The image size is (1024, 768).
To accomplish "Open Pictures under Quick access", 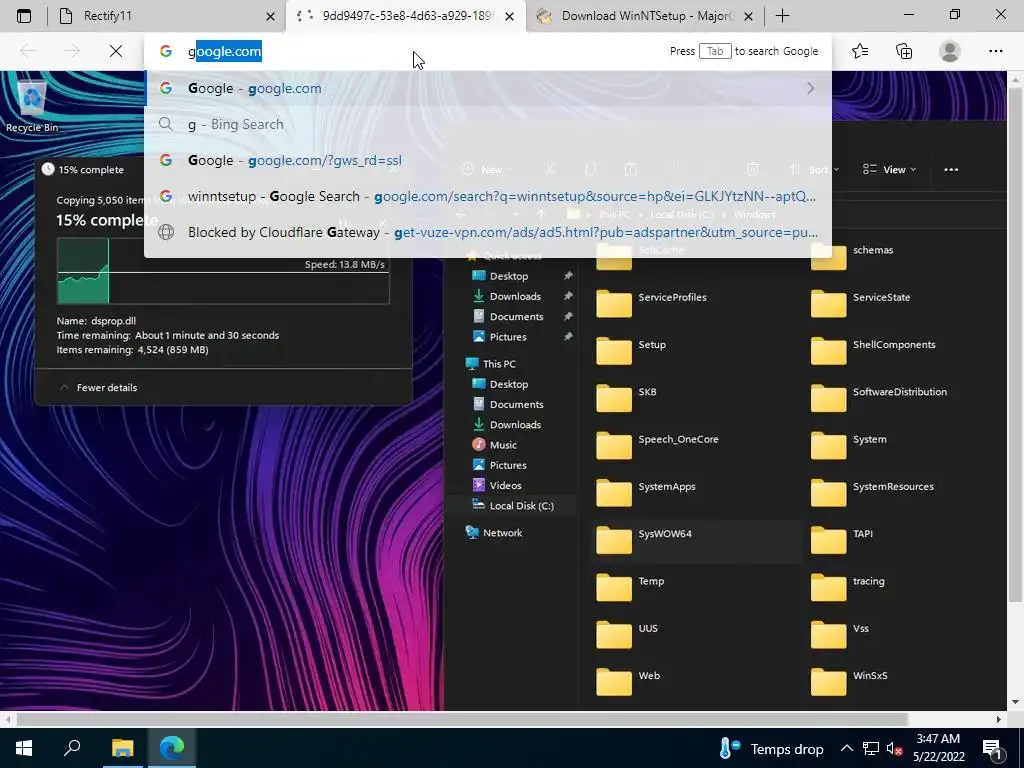I will coord(507,336).
